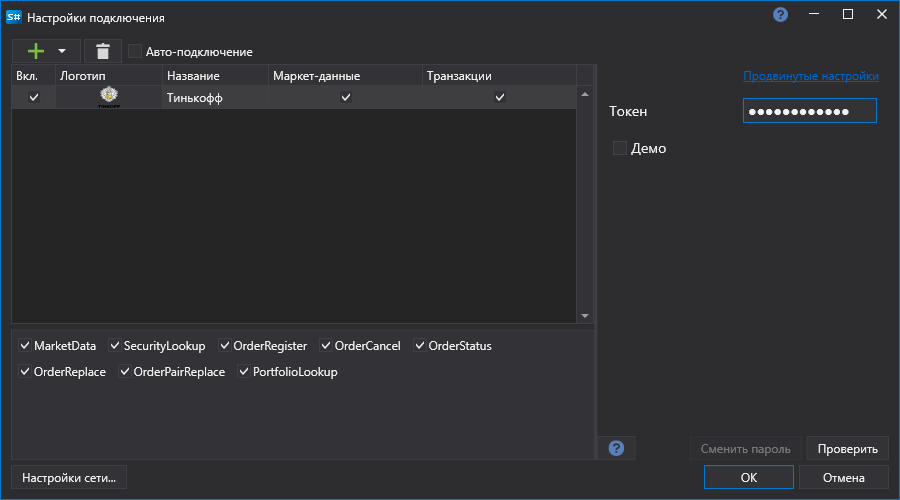Click the green plus add connection icon

tap(36, 51)
